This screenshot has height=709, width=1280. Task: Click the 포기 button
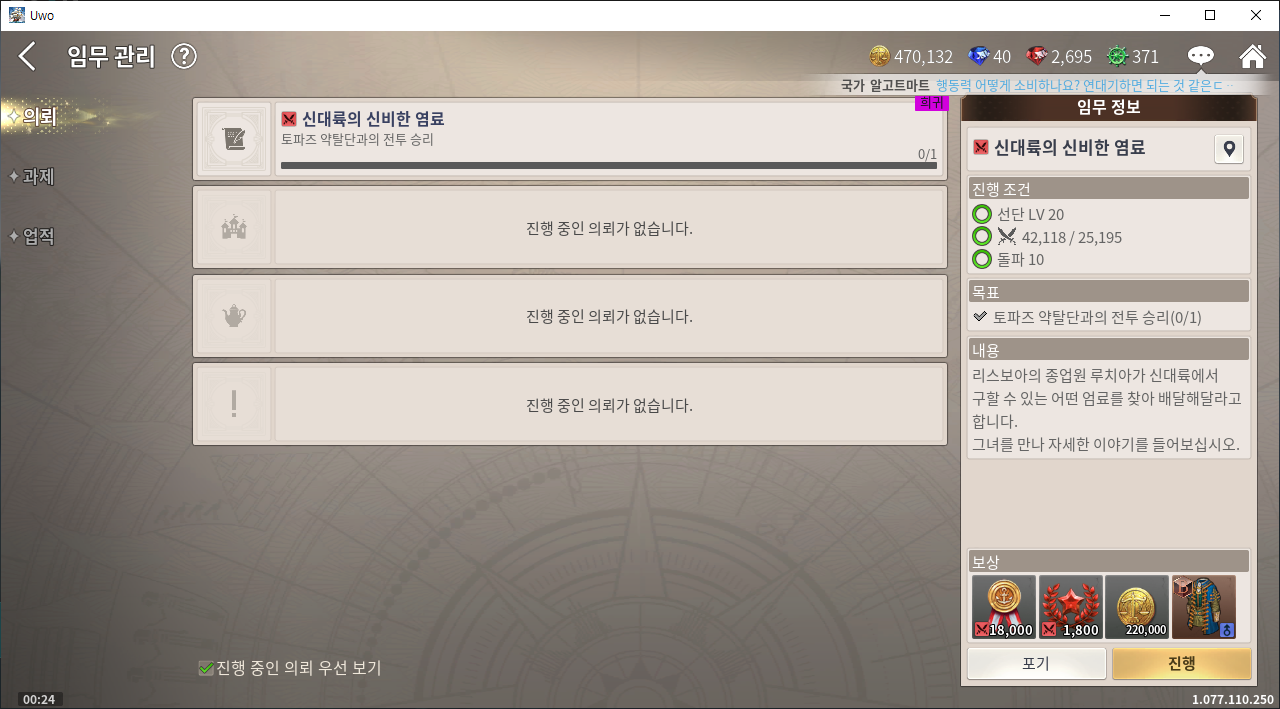point(1037,664)
